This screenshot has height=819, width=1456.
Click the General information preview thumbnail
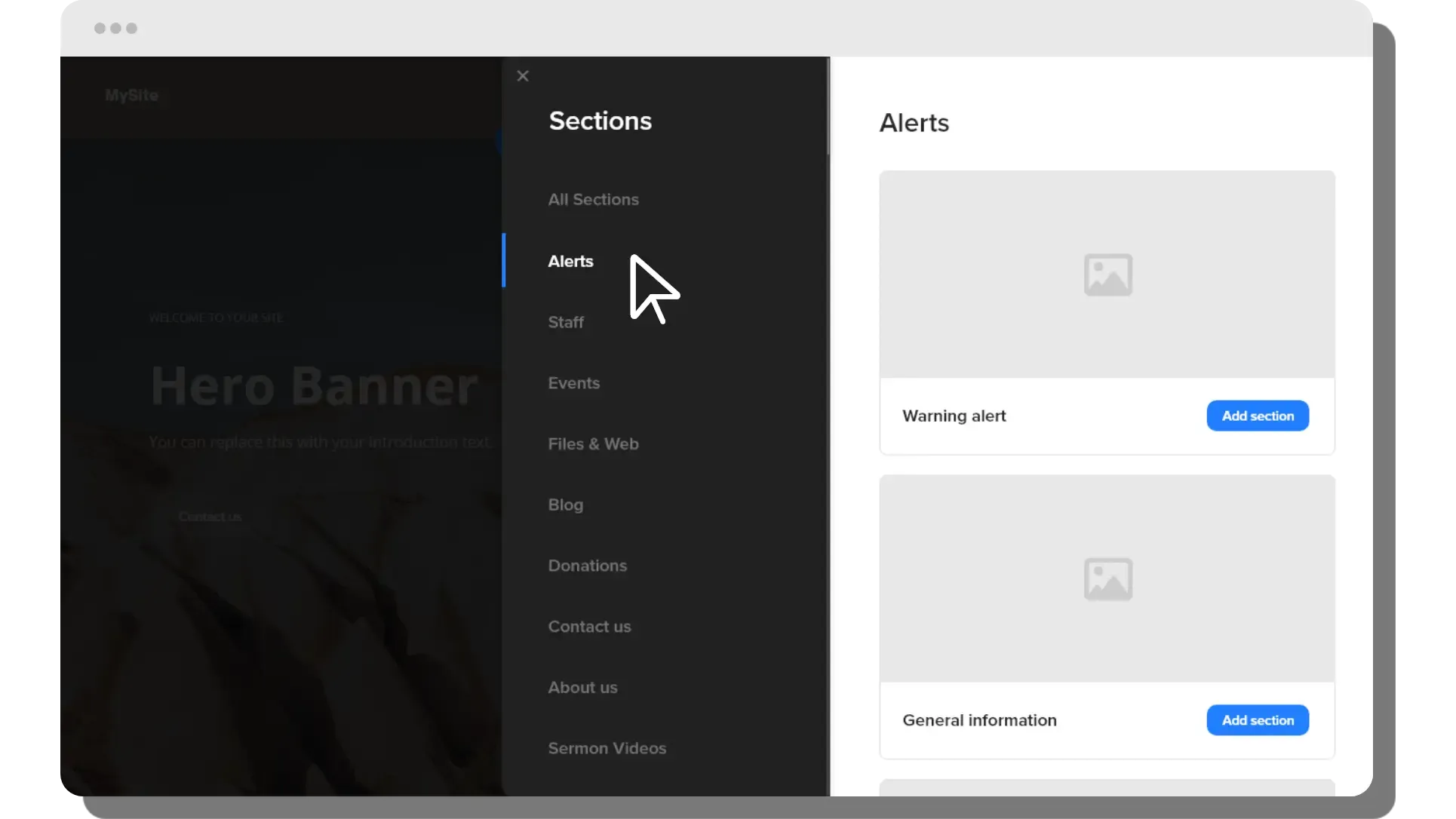tap(981, 528)
